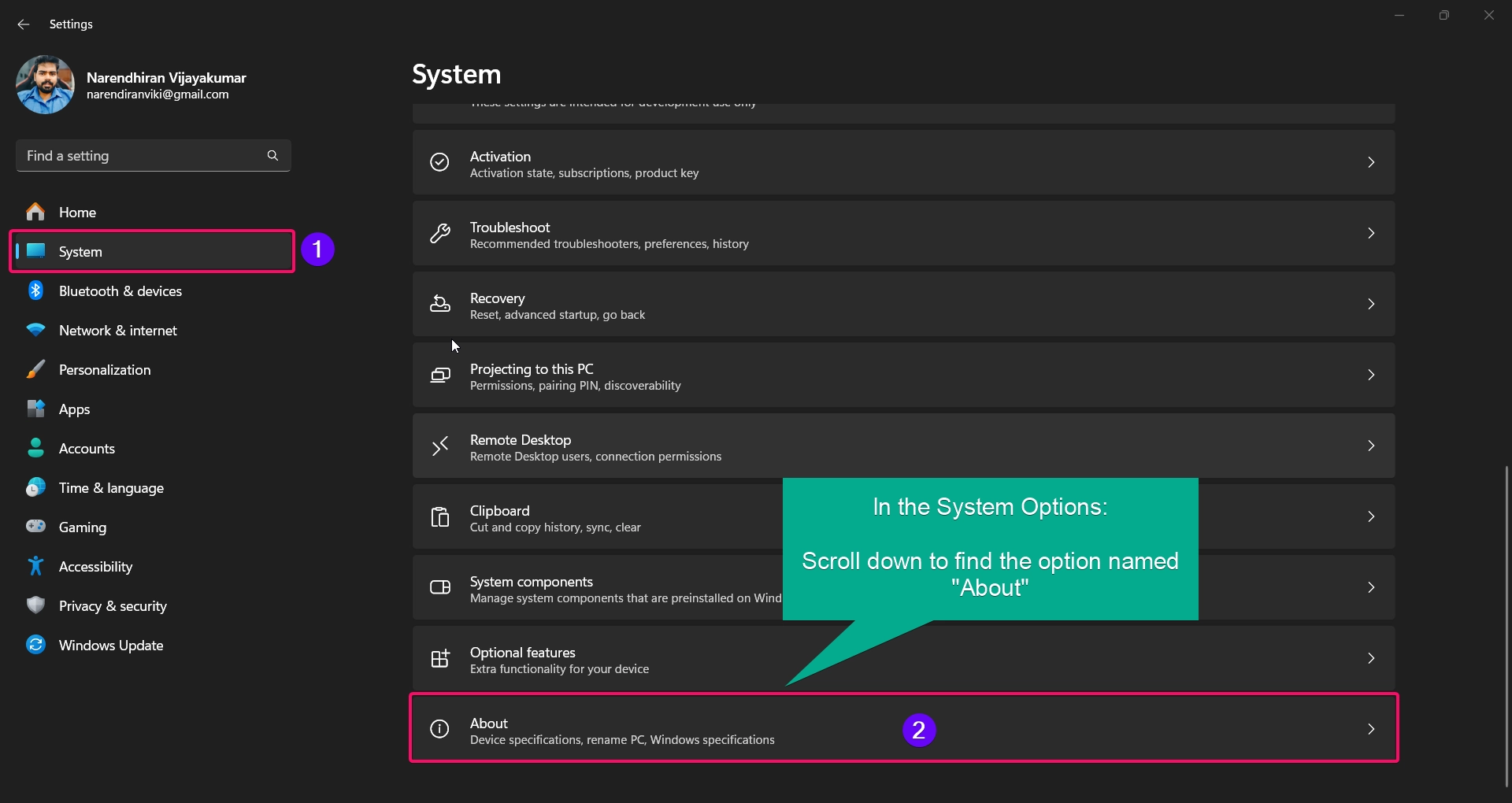Click the Gaming controller icon
The width and height of the screenshot is (1512, 803).
[x=35, y=526]
